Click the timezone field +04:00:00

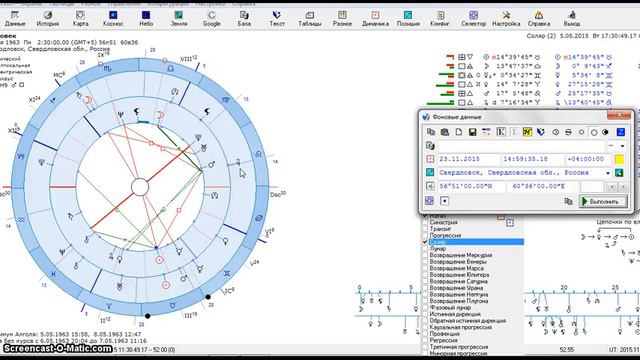588,159
